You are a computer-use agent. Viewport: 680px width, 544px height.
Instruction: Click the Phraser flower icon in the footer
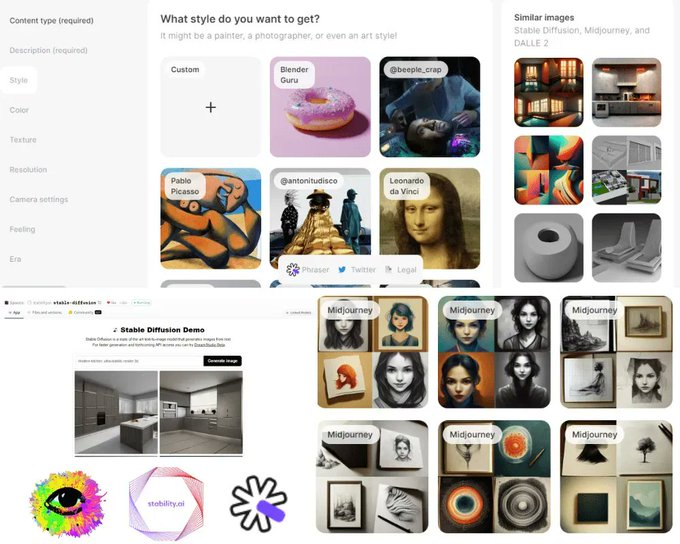point(293,269)
